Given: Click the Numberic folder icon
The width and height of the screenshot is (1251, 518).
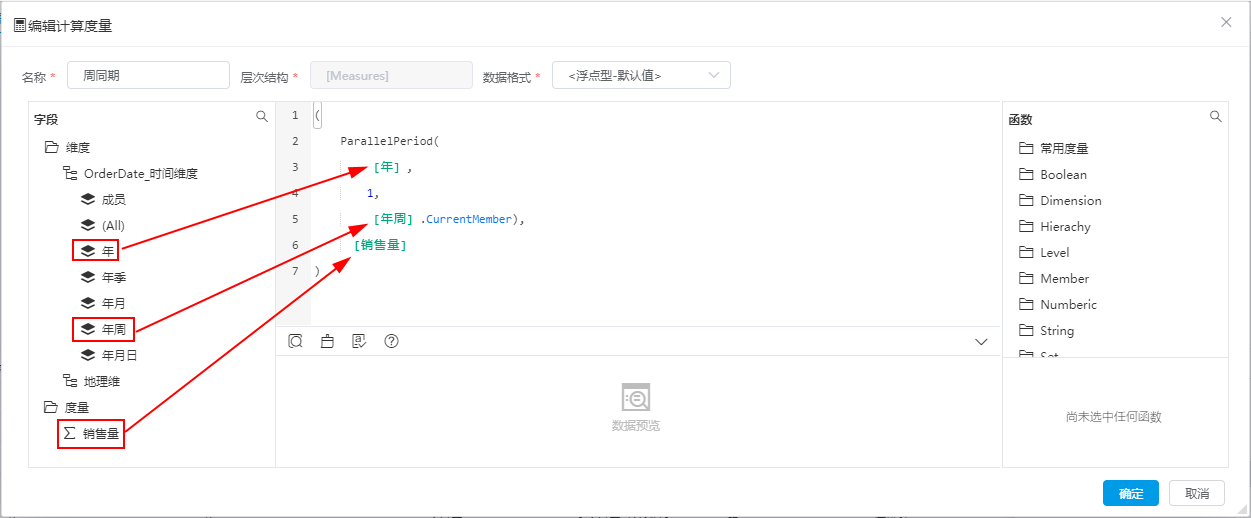Looking at the screenshot, I should 1025,304.
